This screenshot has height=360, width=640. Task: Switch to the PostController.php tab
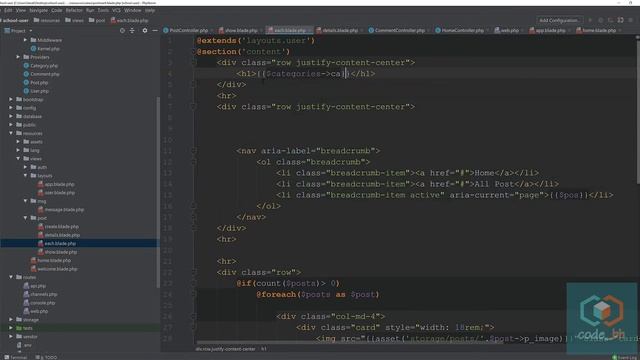(188, 30)
